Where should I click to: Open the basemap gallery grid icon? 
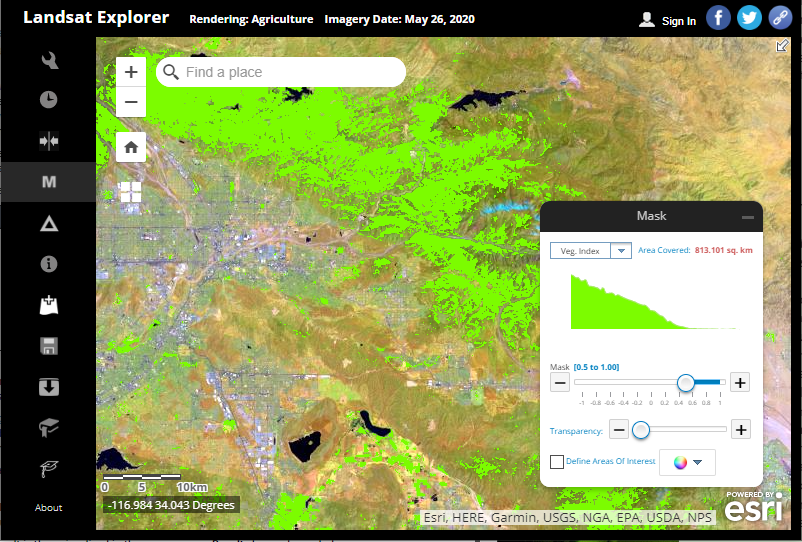point(130,192)
